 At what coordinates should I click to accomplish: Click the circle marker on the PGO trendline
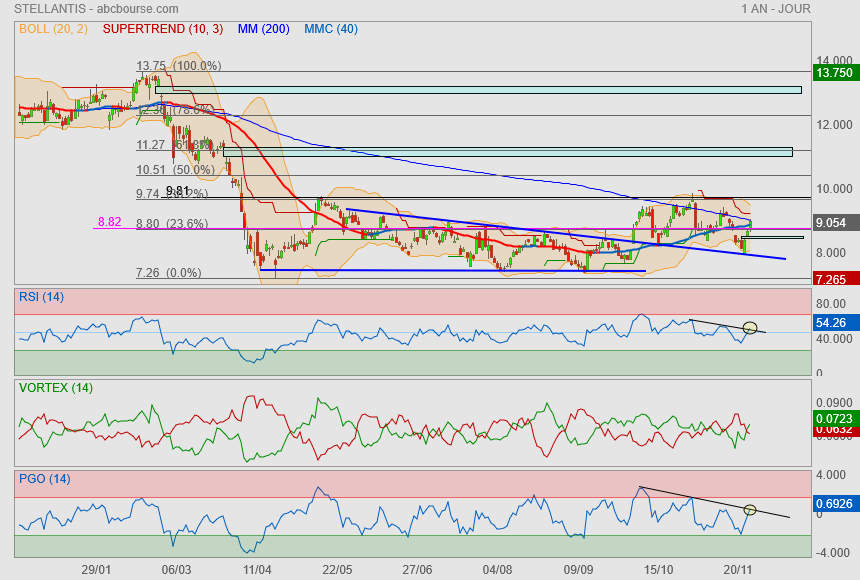[x=750, y=510]
